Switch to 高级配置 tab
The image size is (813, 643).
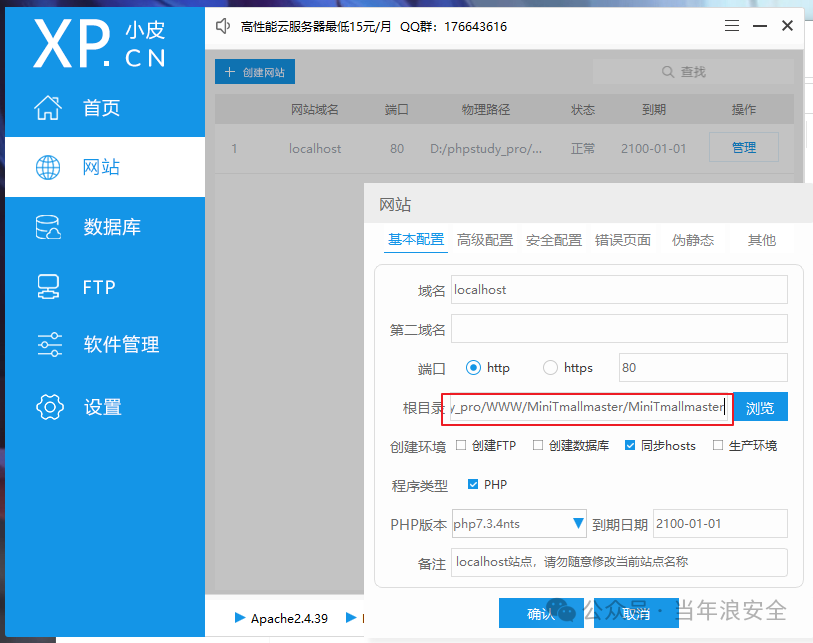[485, 240]
